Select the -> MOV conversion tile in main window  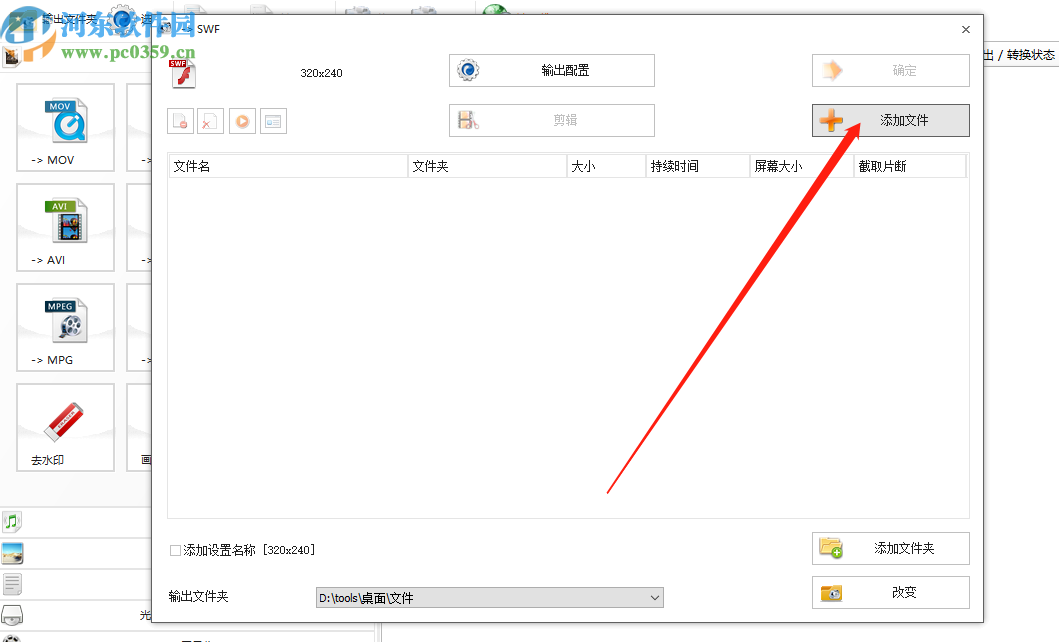(66, 128)
